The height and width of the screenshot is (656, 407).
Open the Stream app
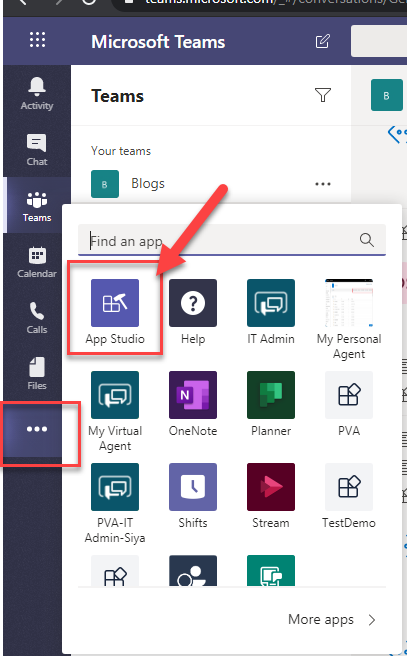271,496
